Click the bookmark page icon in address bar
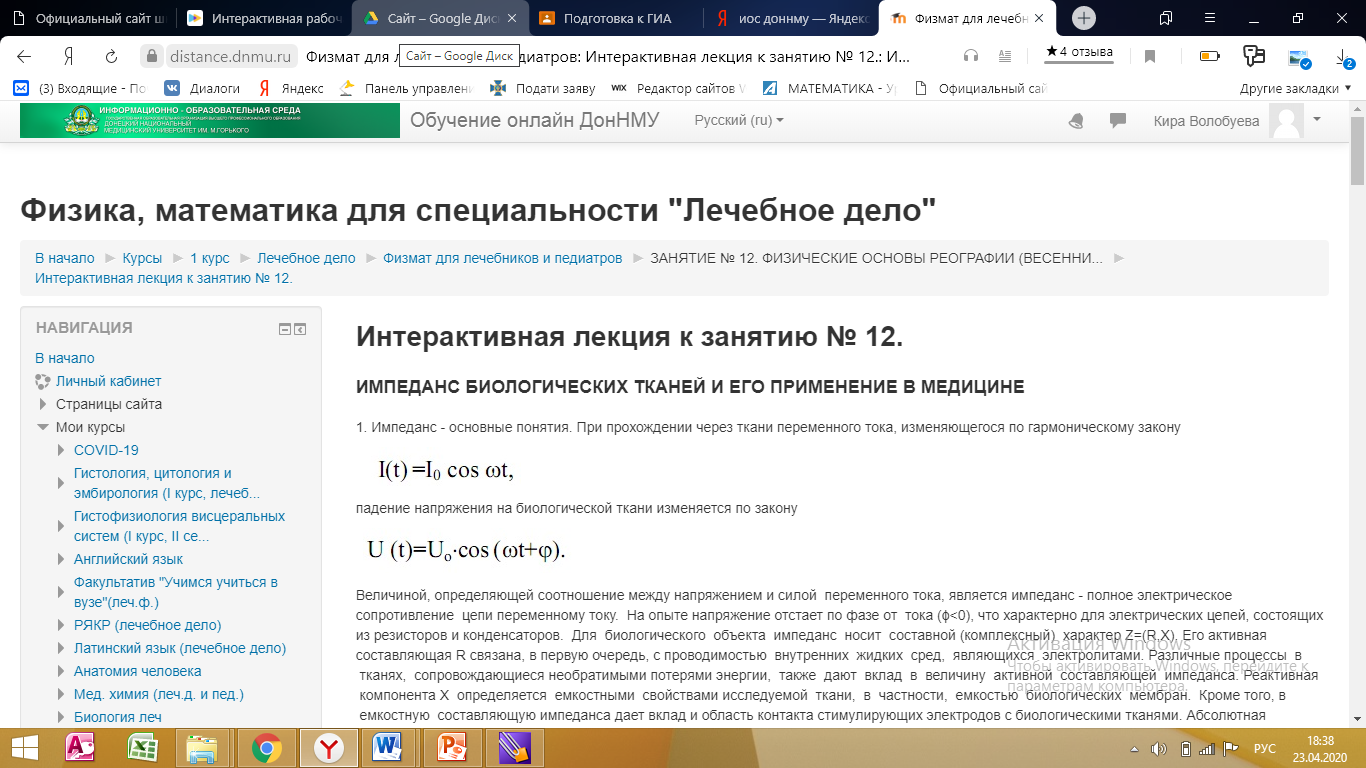 [x=1150, y=56]
